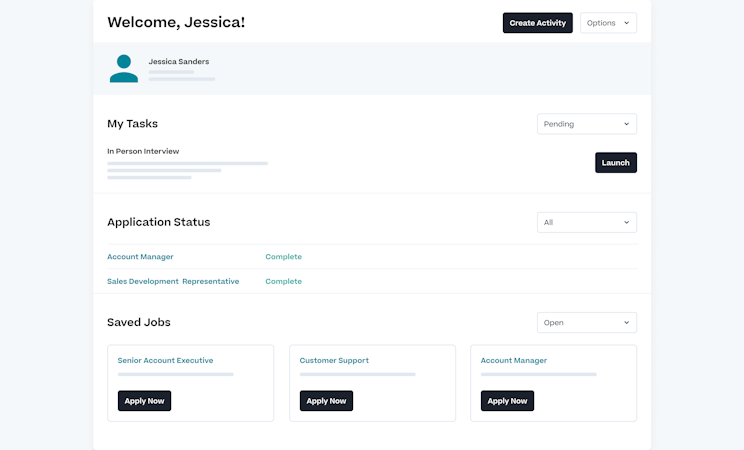Open Senior Account Executive saved job
This screenshot has width=744, height=450.
165,360
